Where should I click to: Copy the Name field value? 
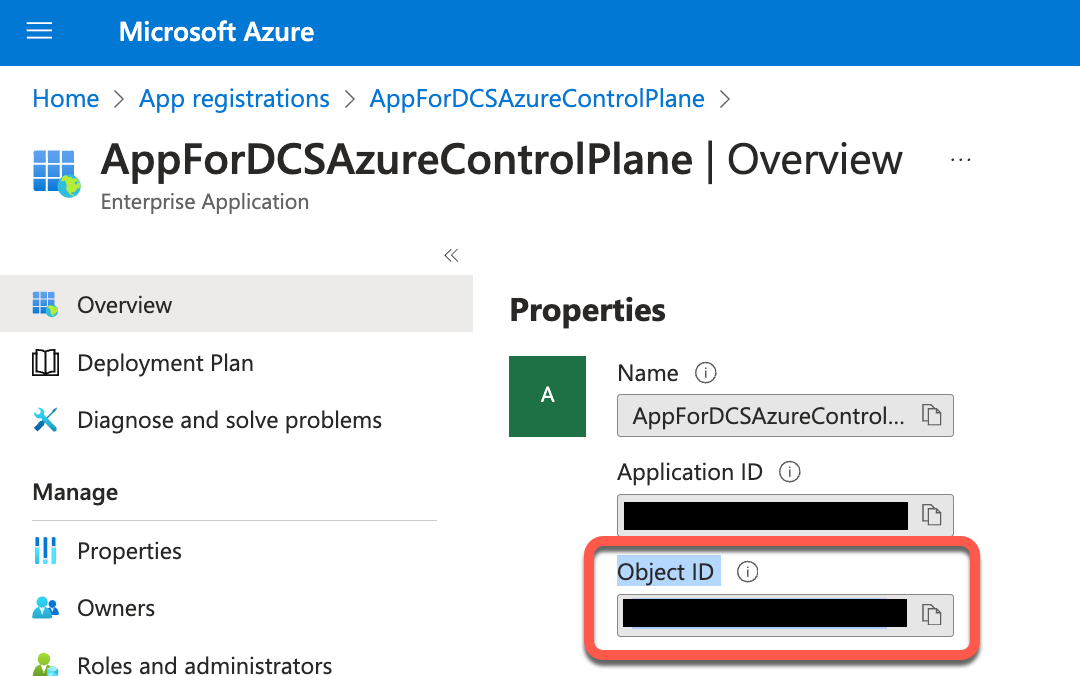[x=932, y=416]
